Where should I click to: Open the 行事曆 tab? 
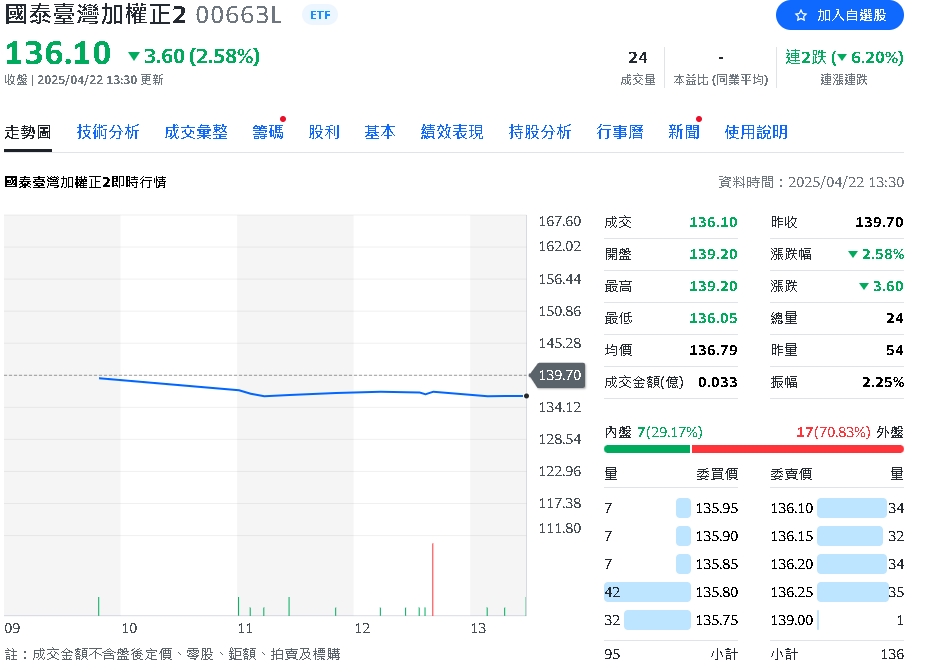tap(619, 131)
